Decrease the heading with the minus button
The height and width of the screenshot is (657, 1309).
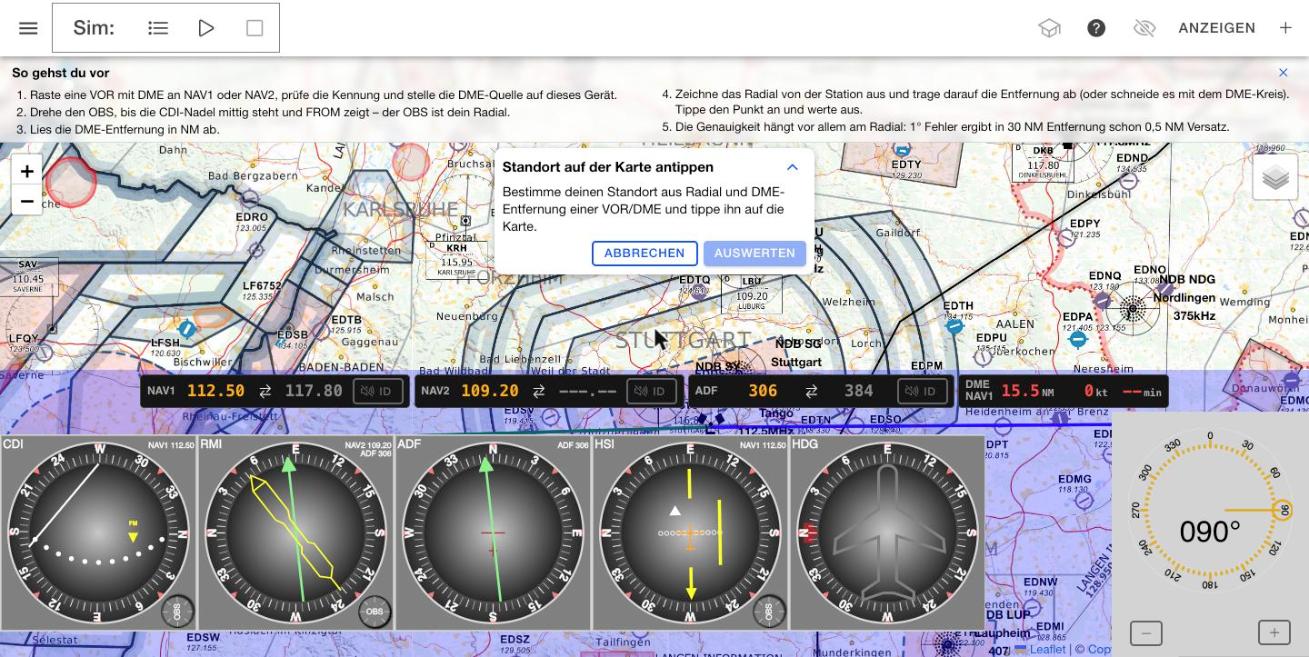[1146, 633]
